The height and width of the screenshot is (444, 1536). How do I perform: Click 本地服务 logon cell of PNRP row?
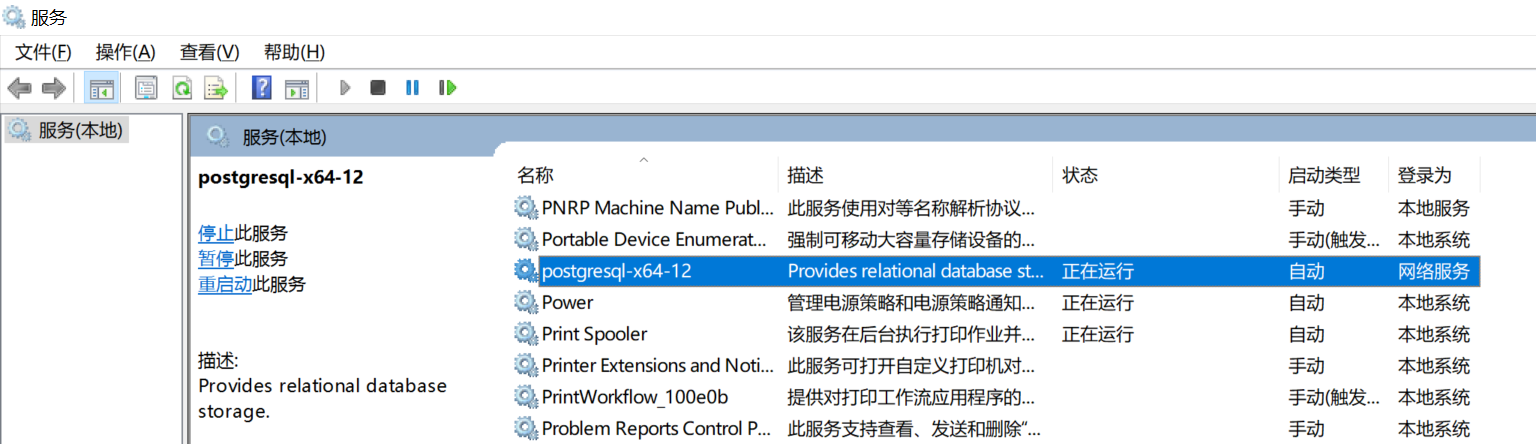pyautogui.click(x=1434, y=208)
